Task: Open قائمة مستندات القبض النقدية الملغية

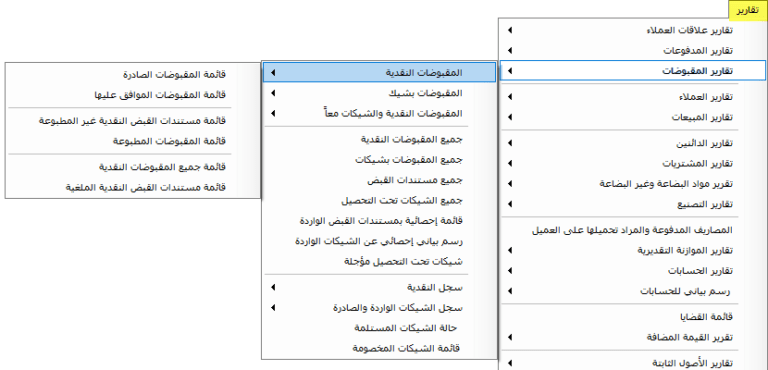Action: (x=133, y=187)
